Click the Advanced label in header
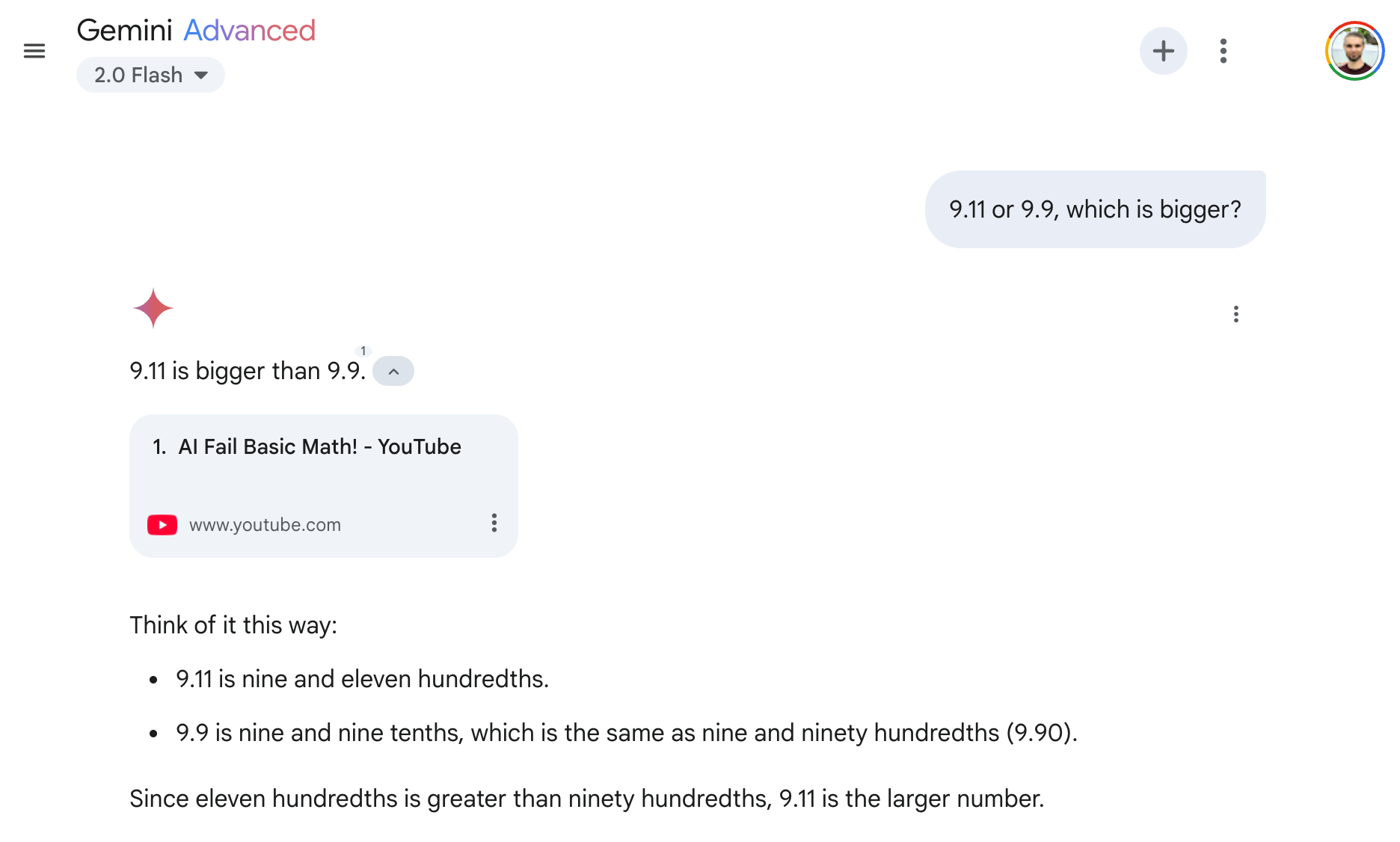This screenshot has height=842, width=1400. point(249,31)
